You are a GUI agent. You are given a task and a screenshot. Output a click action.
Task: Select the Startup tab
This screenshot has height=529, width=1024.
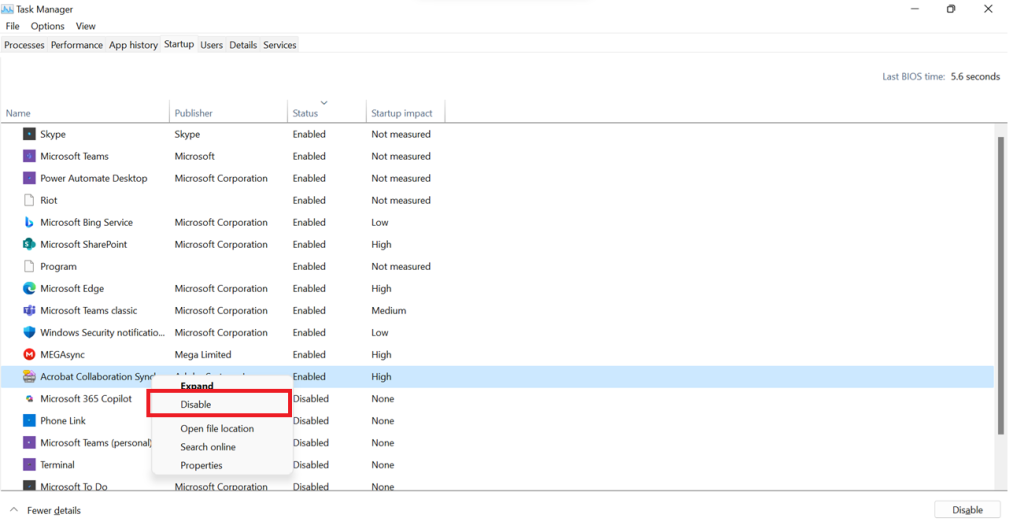tap(179, 44)
